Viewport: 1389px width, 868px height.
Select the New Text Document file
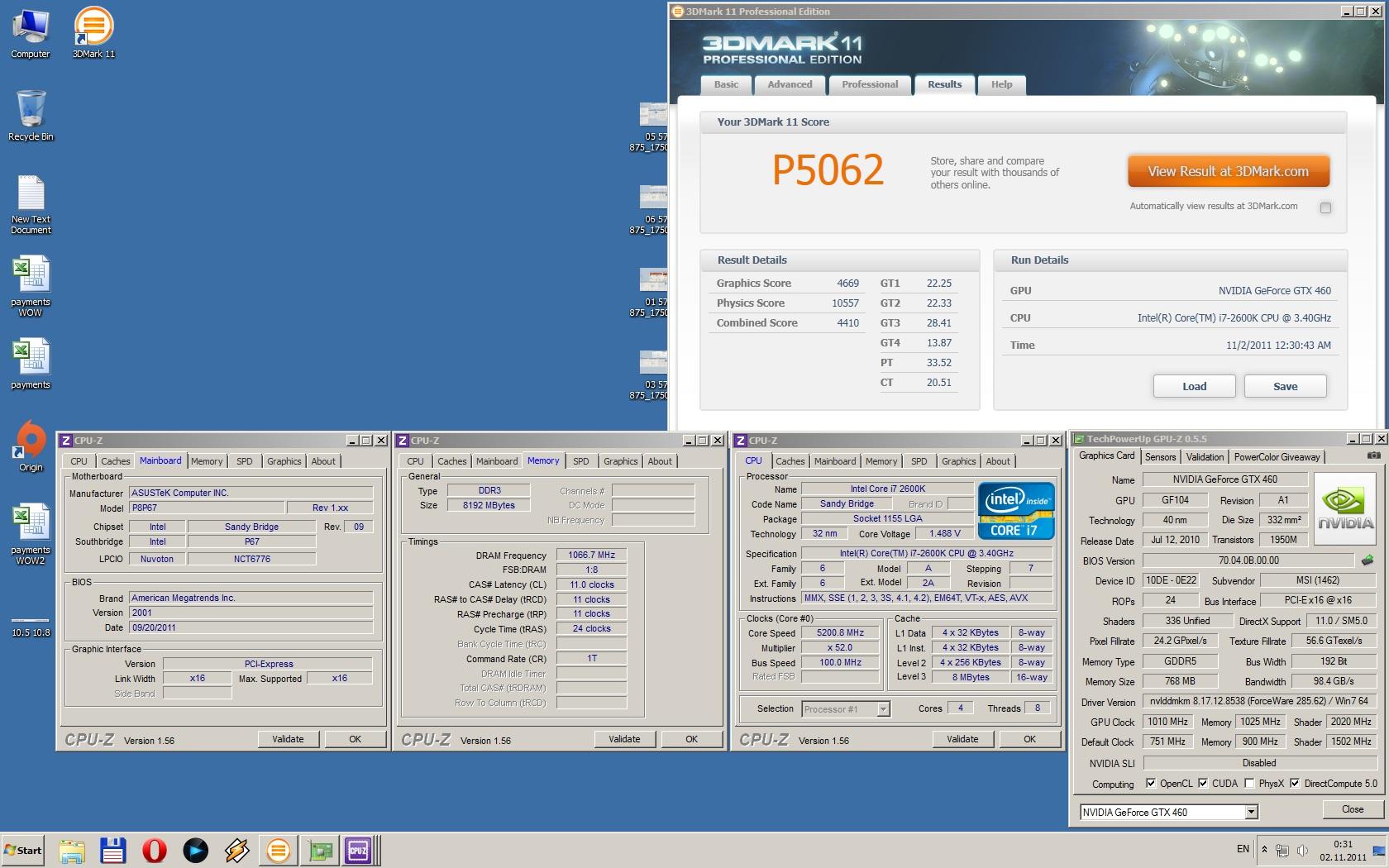click(x=31, y=204)
